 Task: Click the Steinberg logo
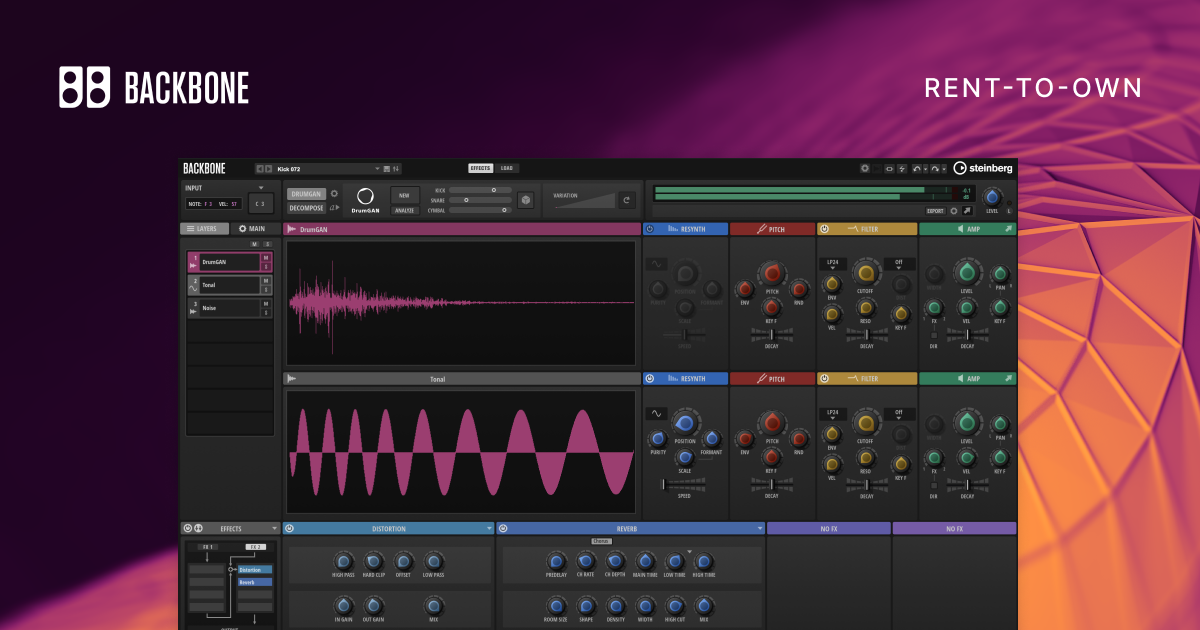coord(983,169)
